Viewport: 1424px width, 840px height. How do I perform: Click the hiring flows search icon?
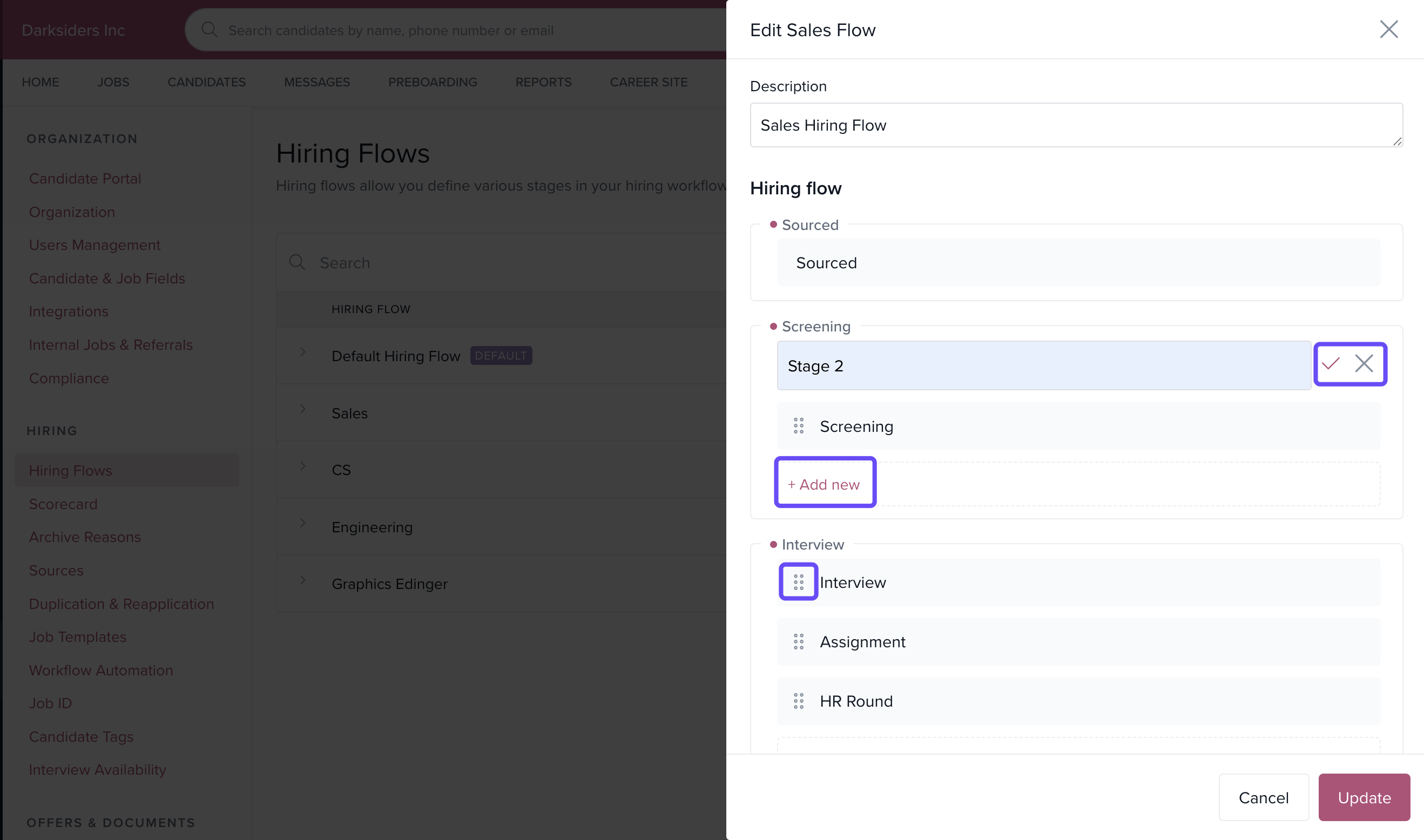click(296, 262)
